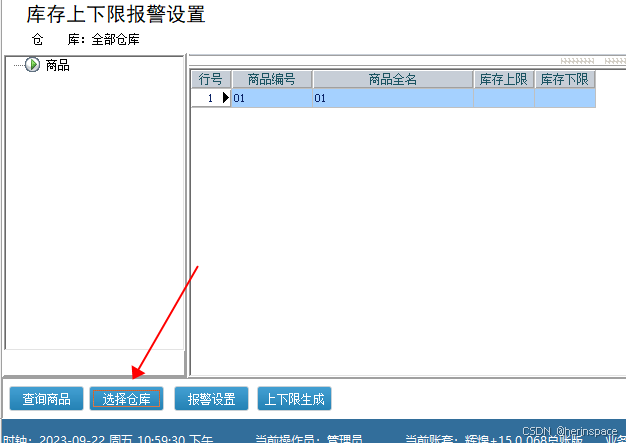
Task: Select the row 1 indicator arrow
Action: coord(226,97)
